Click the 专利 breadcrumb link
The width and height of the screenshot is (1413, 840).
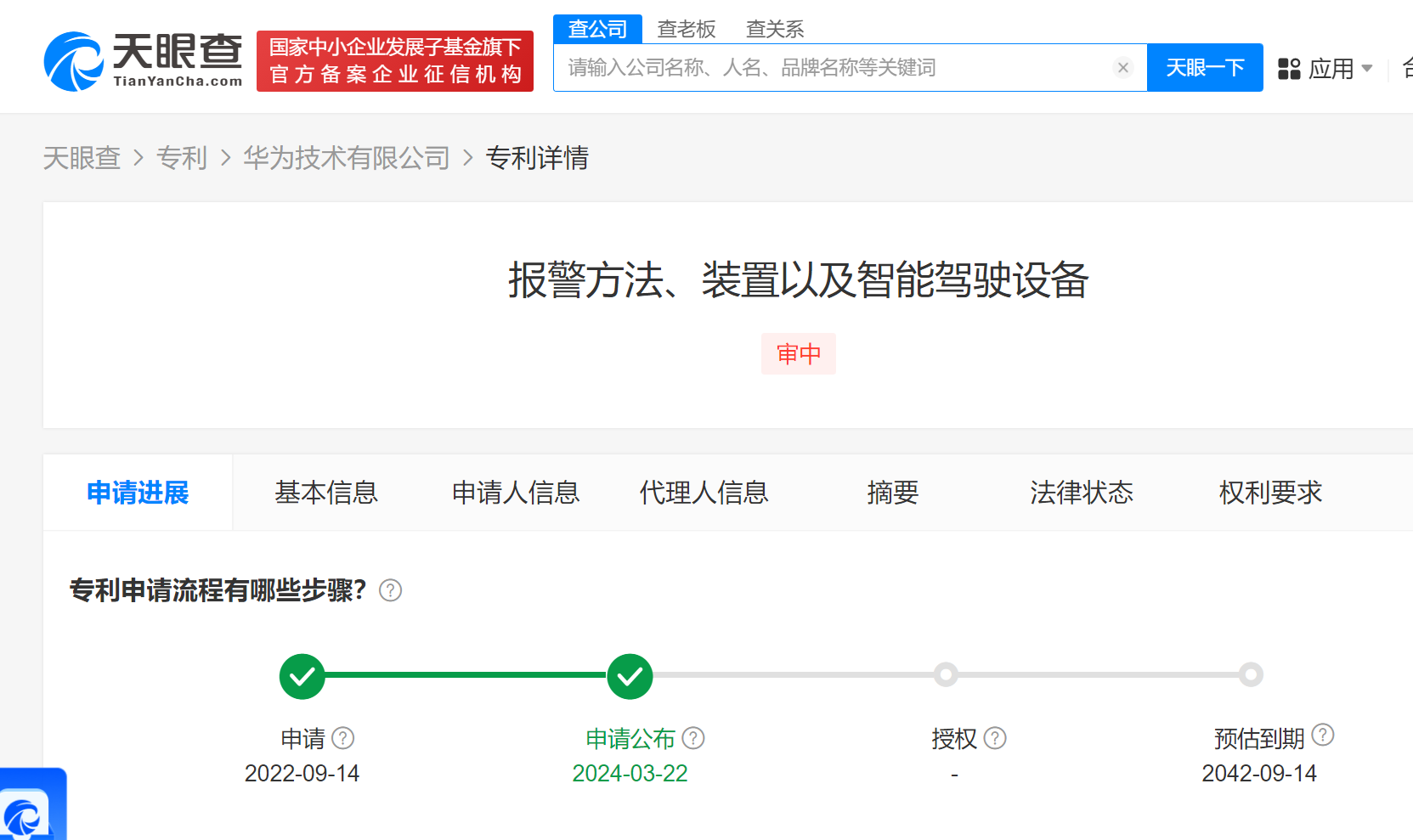tap(182, 158)
